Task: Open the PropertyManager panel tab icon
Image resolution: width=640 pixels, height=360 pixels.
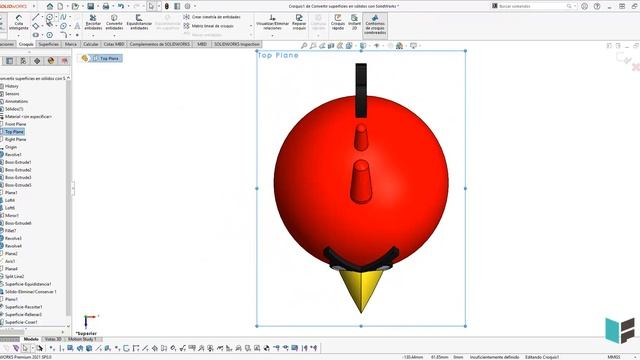Action: coord(9,61)
